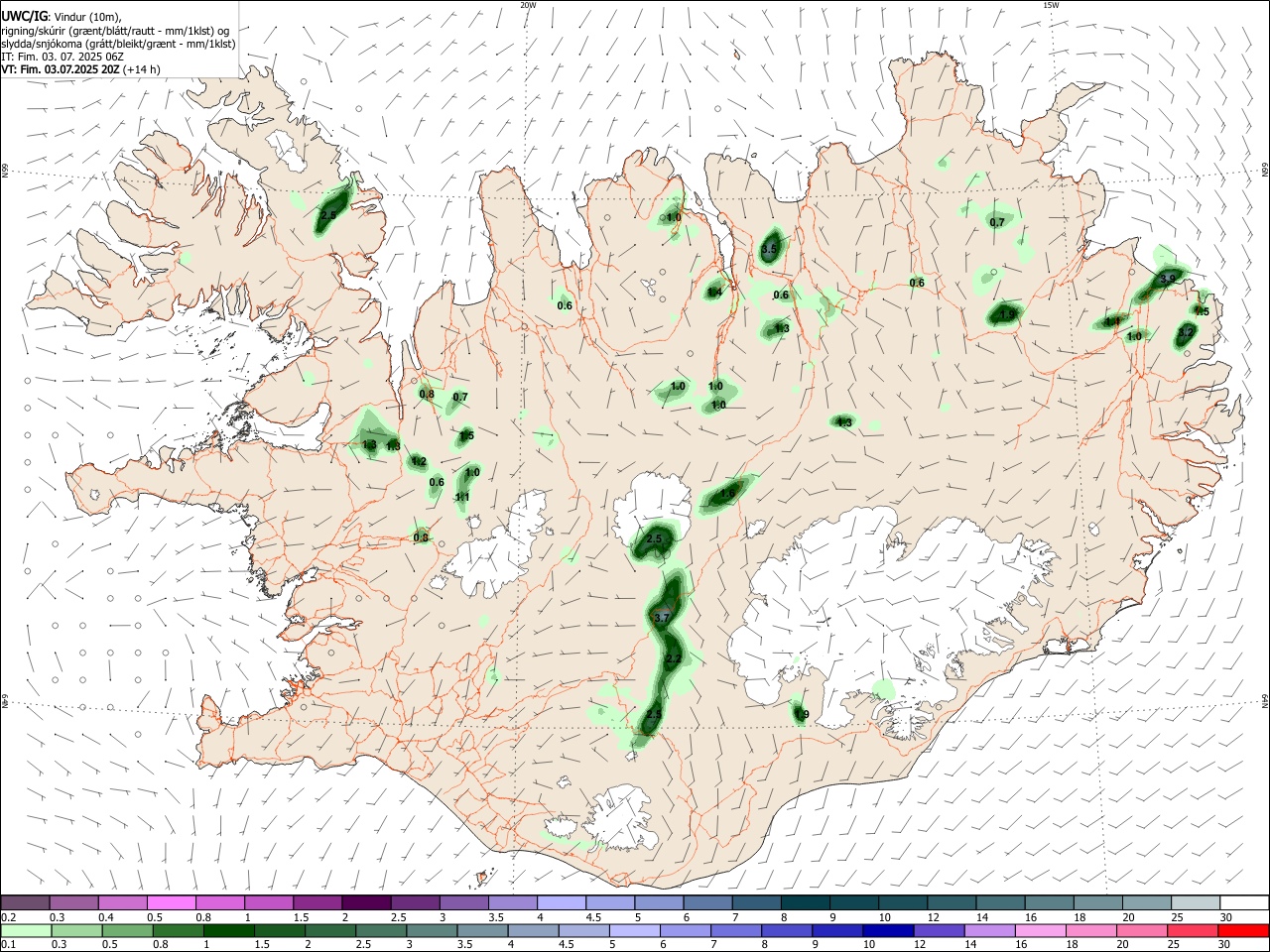
Task: Click the 0.2 label in the legend
Action: point(8,917)
